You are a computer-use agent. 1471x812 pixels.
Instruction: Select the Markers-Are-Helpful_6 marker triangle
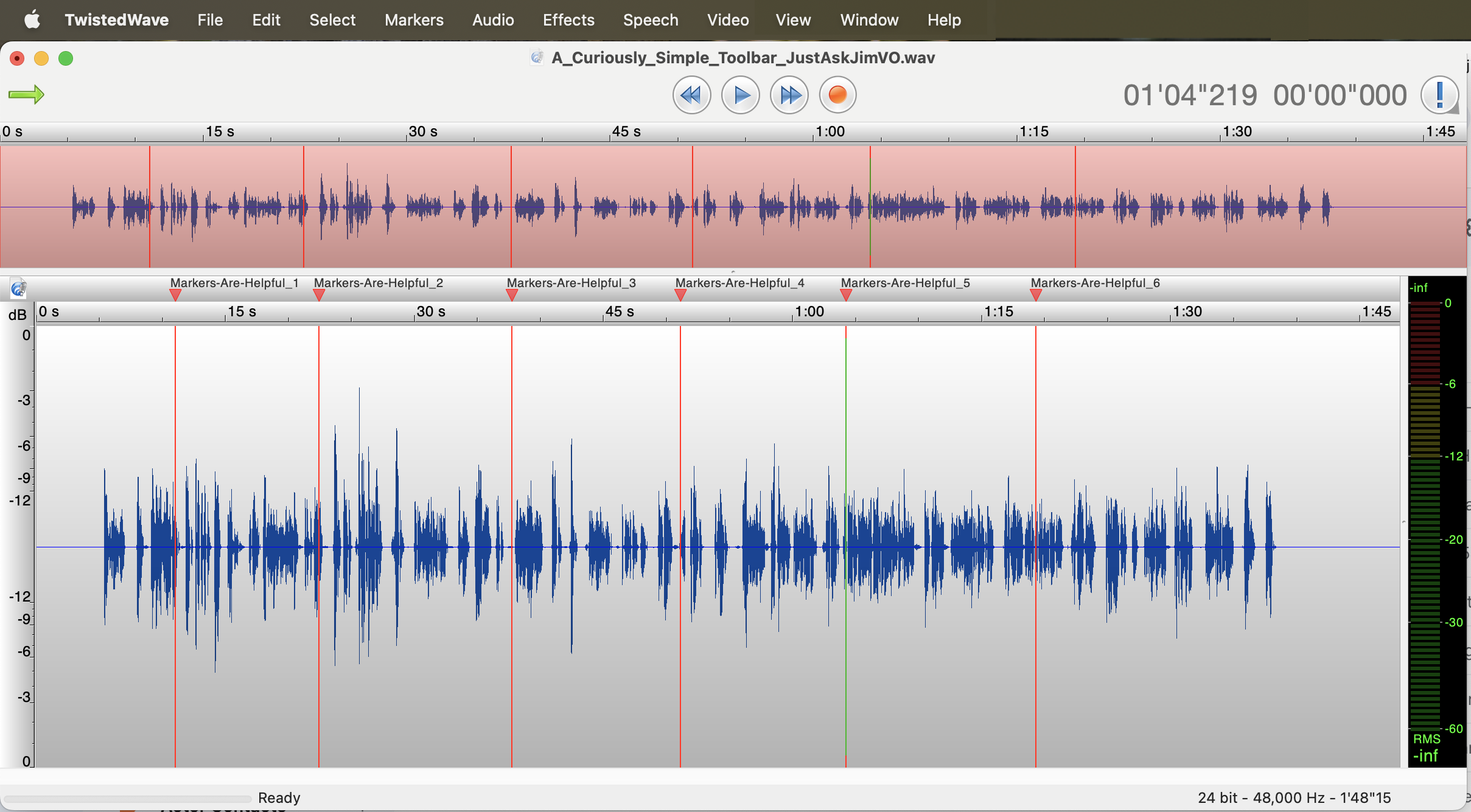tap(1036, 296)
